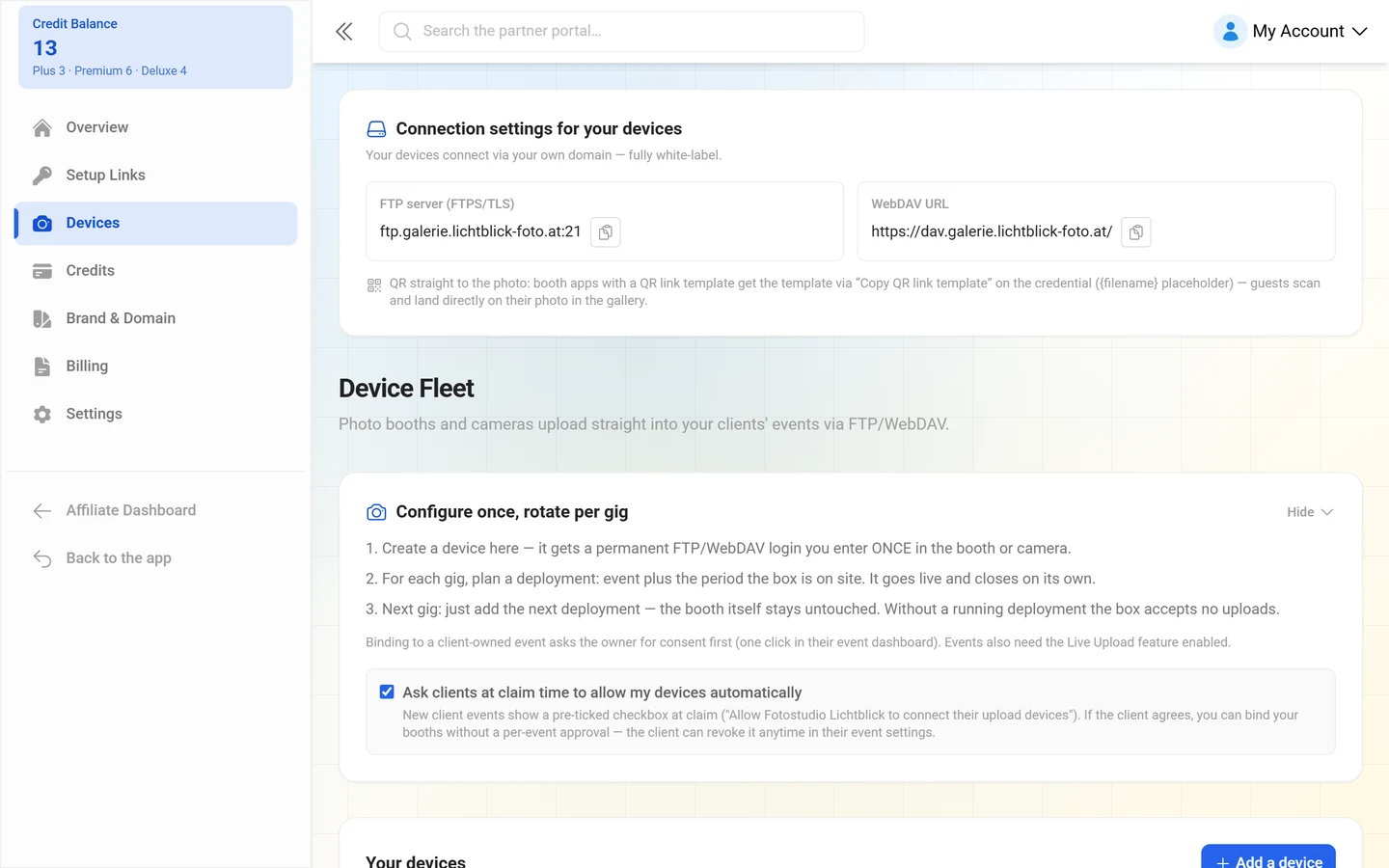Click the search magnifier icon
Image resolution: width=1389 pixels, height=868 pixels.
402,32
